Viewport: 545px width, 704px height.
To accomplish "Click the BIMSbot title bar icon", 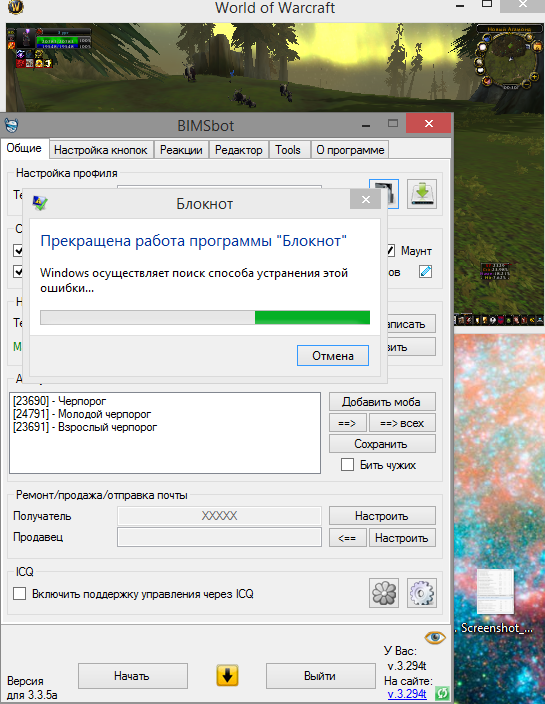I will [x=12, y=125].
